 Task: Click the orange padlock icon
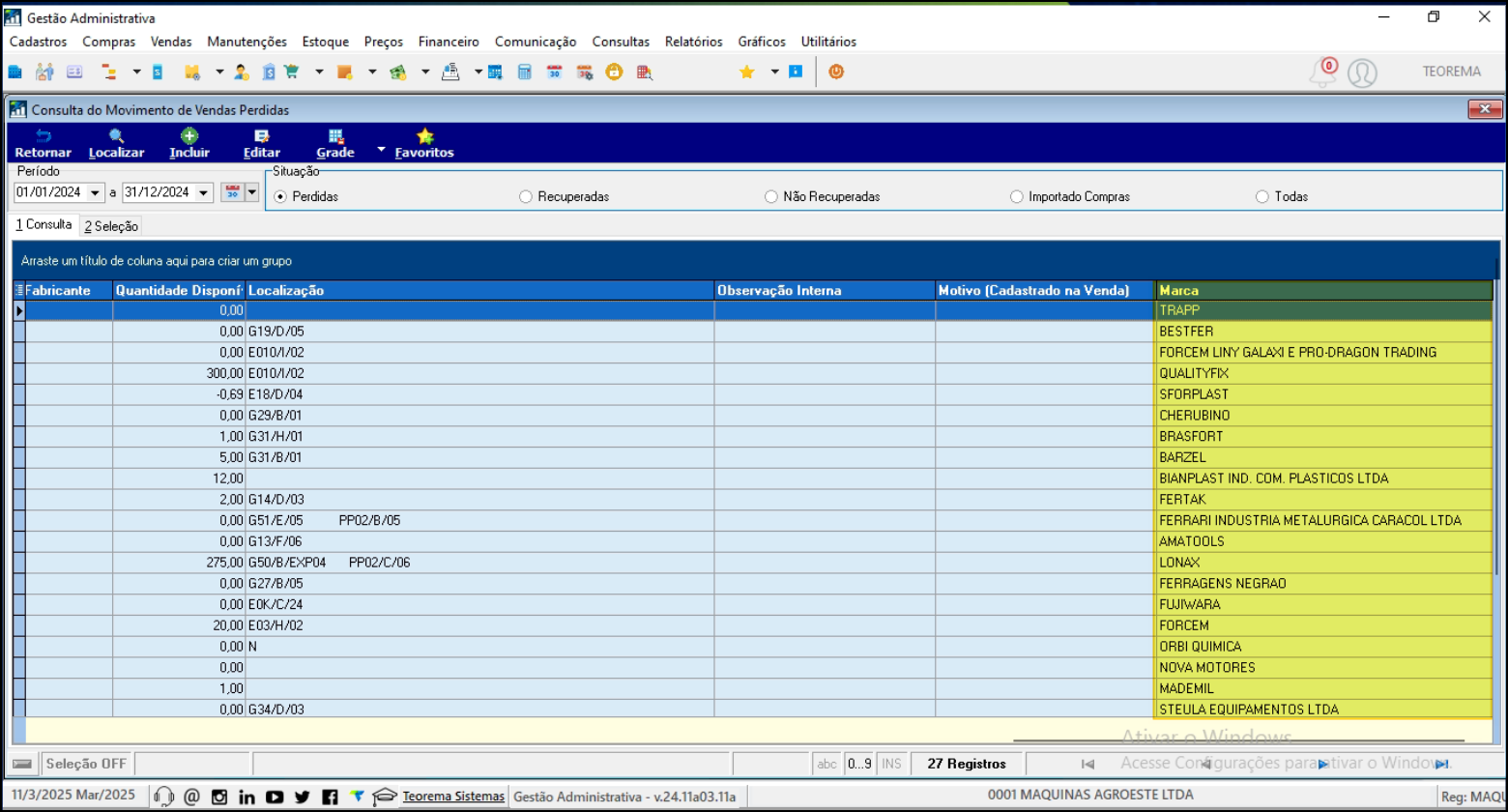pyautogui.click(x=614, y=72)
